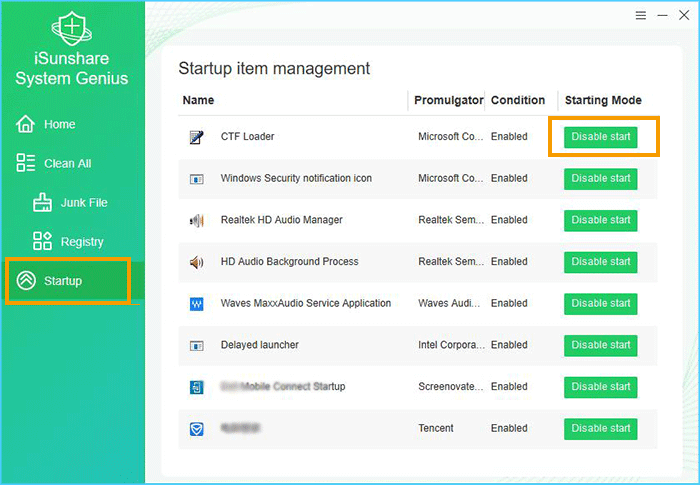700x485 pixels.
Task: Click the Promulgator column header
Action: click(x=447, y=100)
